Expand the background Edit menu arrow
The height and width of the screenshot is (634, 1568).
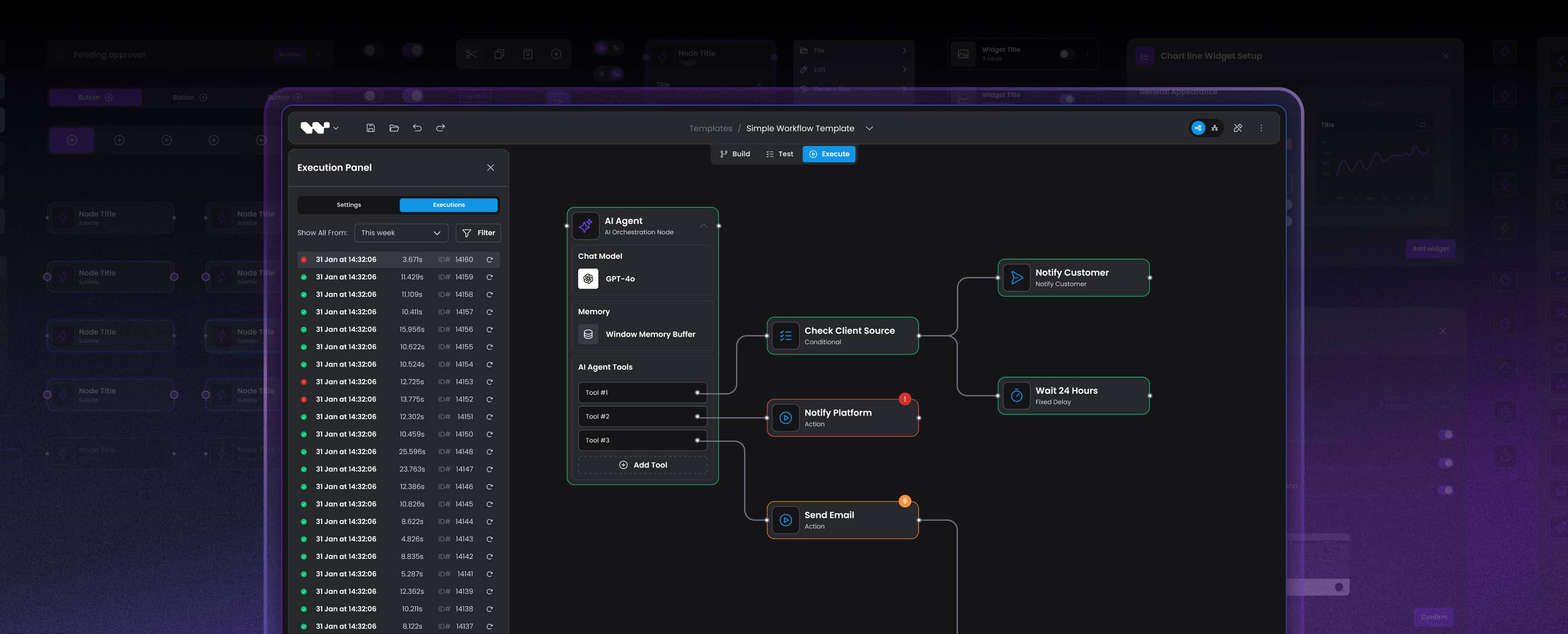904,69
